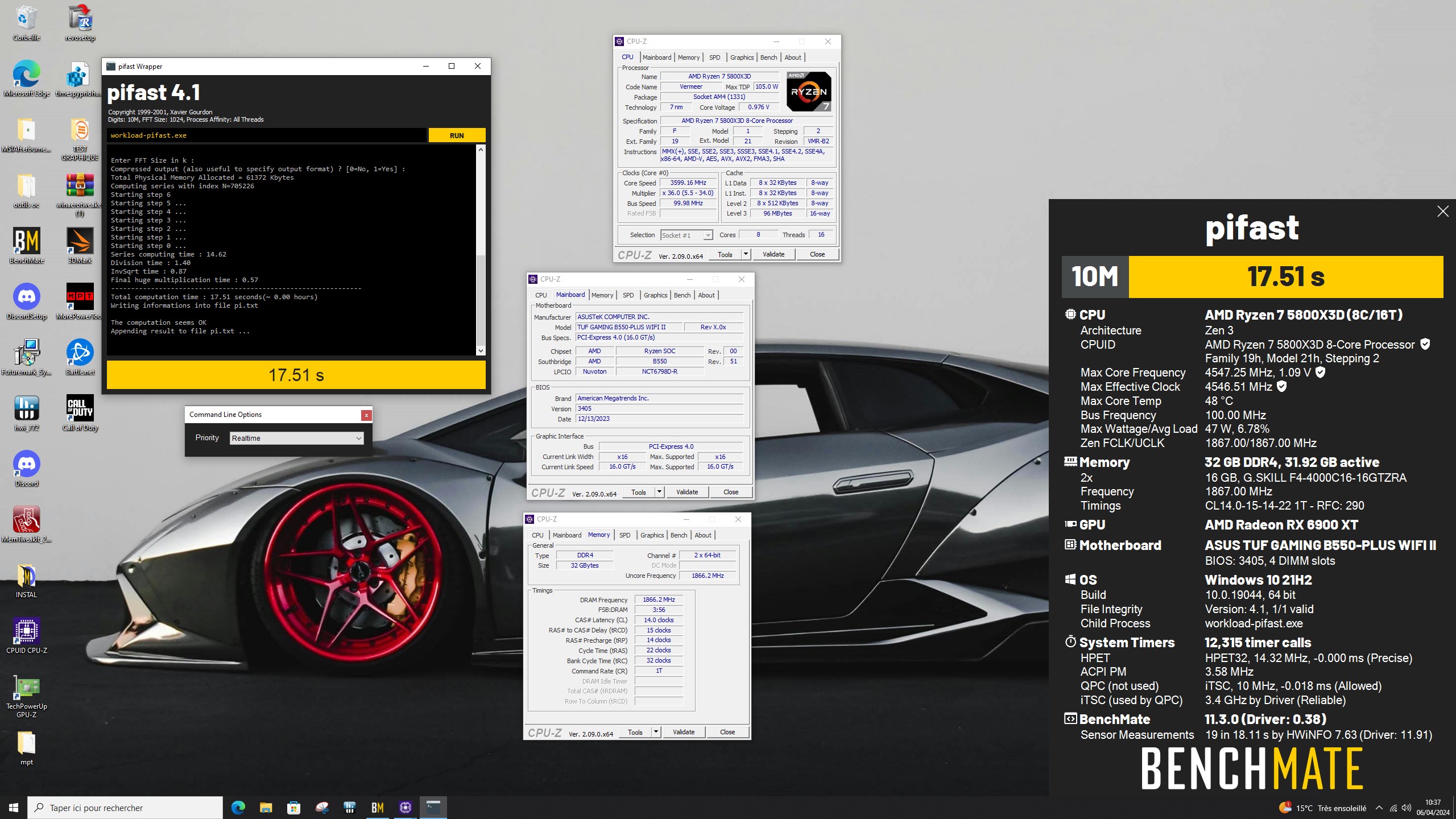Click the Taper ici pour rechercher search box
Viewport: 1456px width, 819px height.
(125, 808)
